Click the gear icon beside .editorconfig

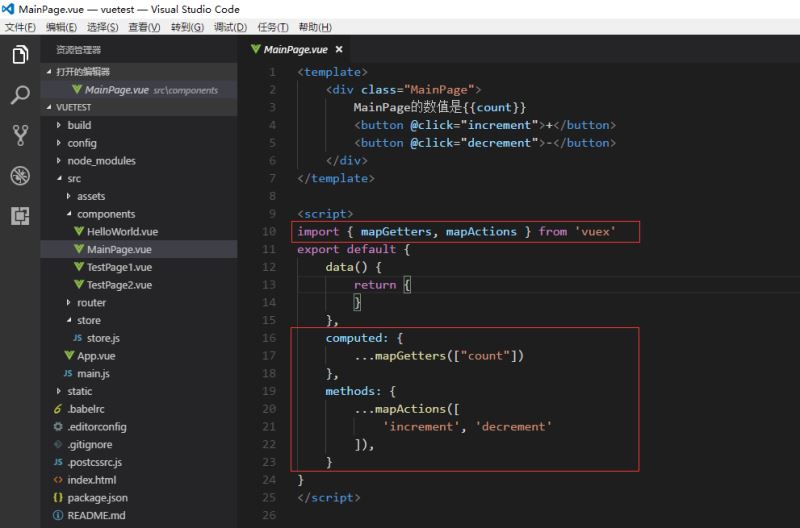click(x=58, y=426)
